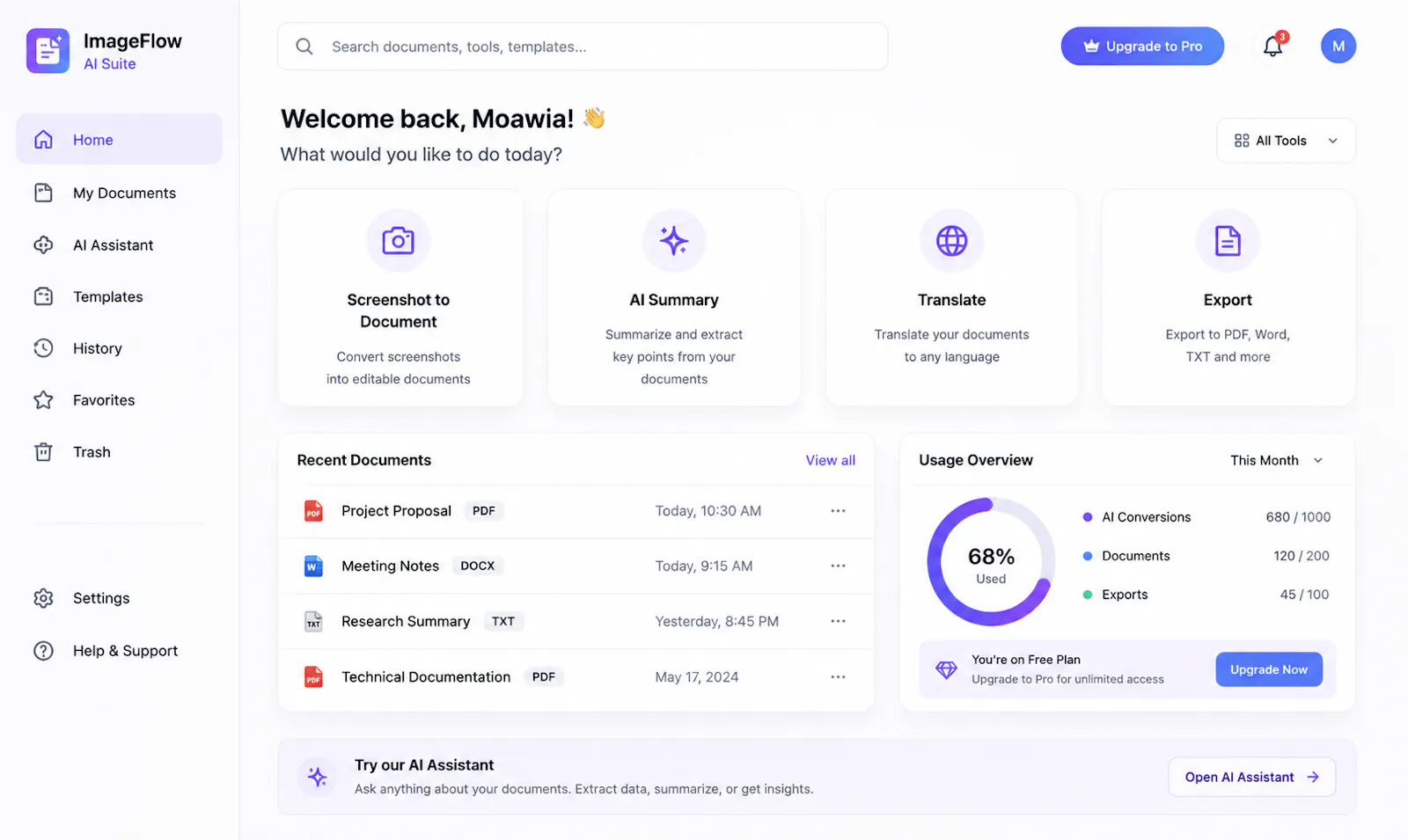Screen dimensions: 1408x840
Task: Click the AI Conversions usage label
Action: (x=1146, y=517)
